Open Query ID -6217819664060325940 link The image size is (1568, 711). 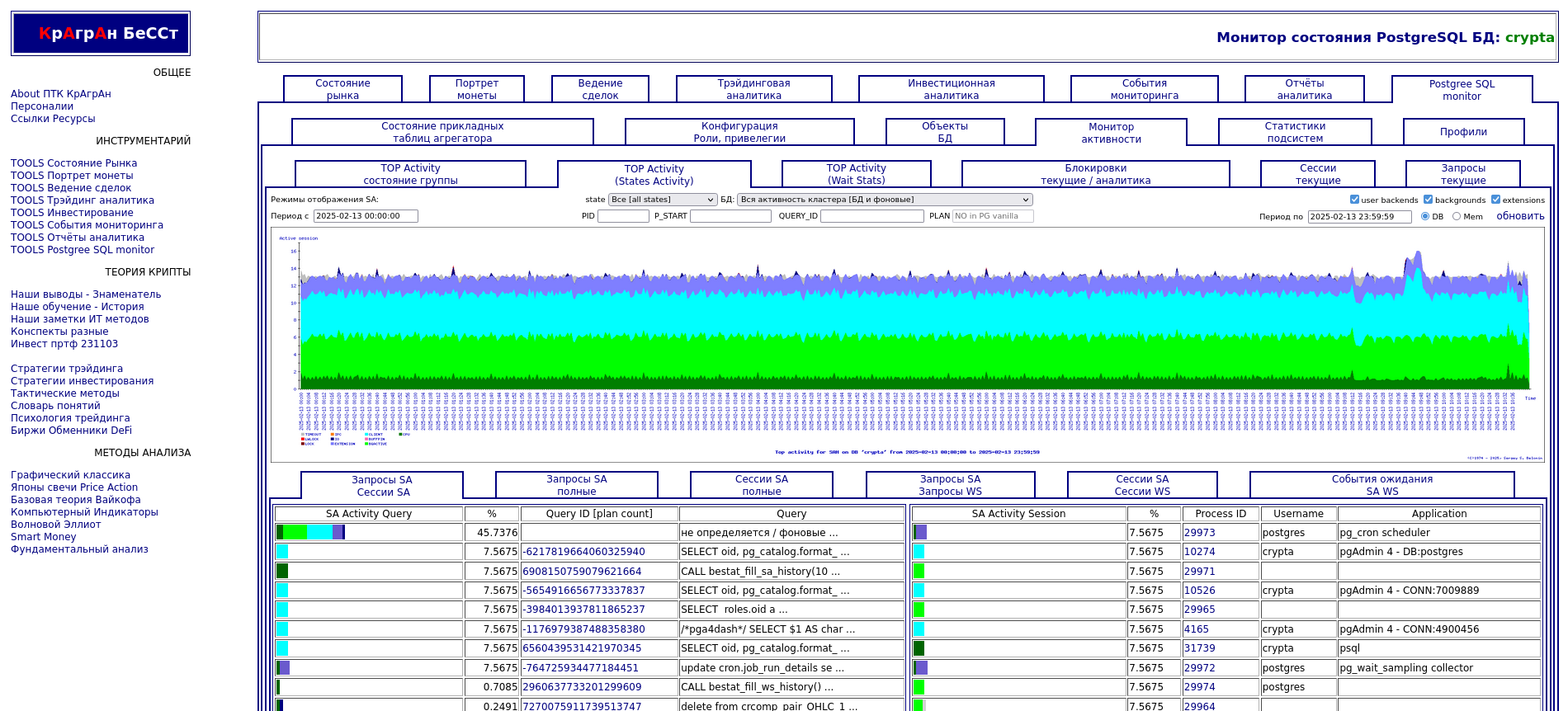(x=583, y=552)
